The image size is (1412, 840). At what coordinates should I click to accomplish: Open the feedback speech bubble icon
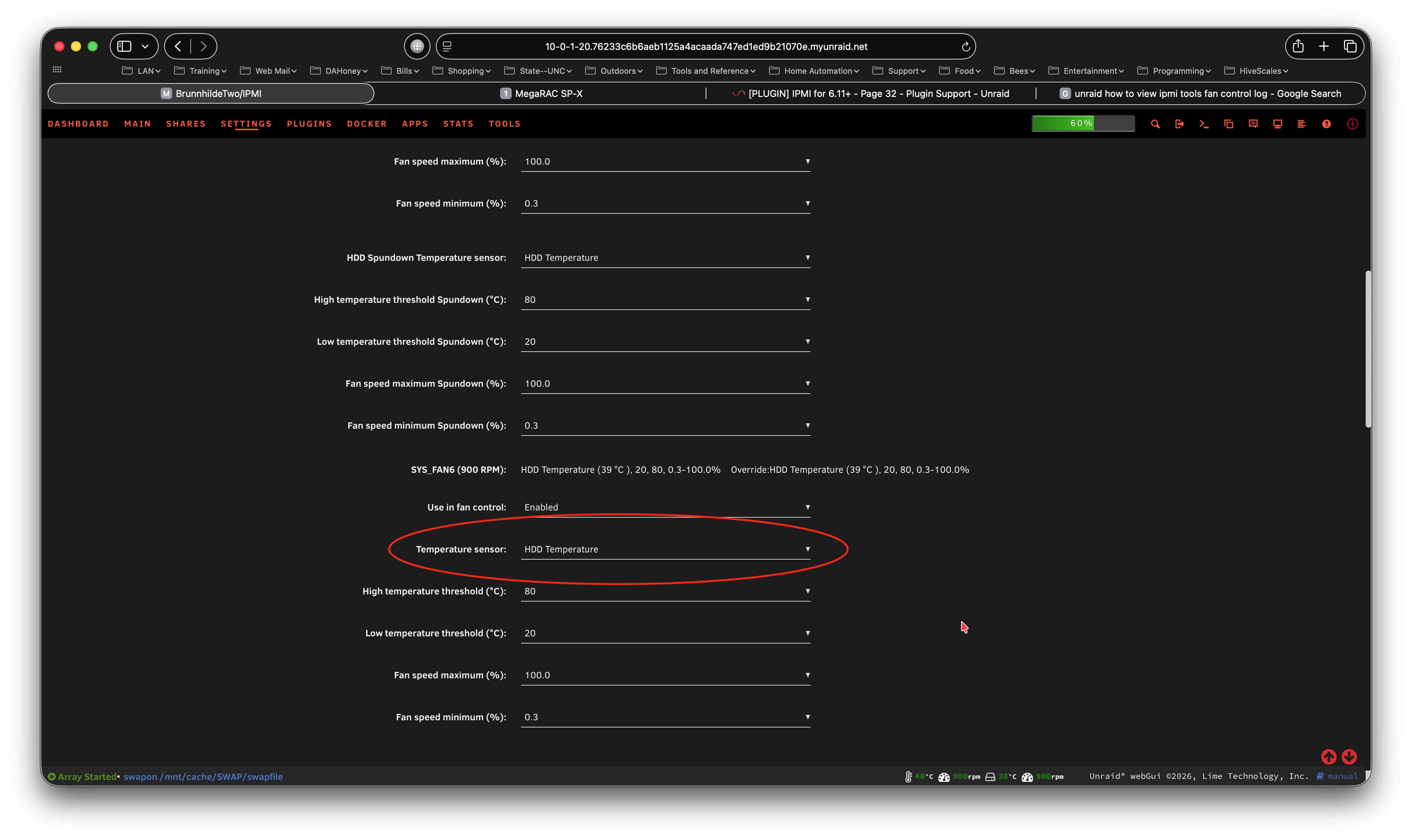click(x=1253, y=124)
